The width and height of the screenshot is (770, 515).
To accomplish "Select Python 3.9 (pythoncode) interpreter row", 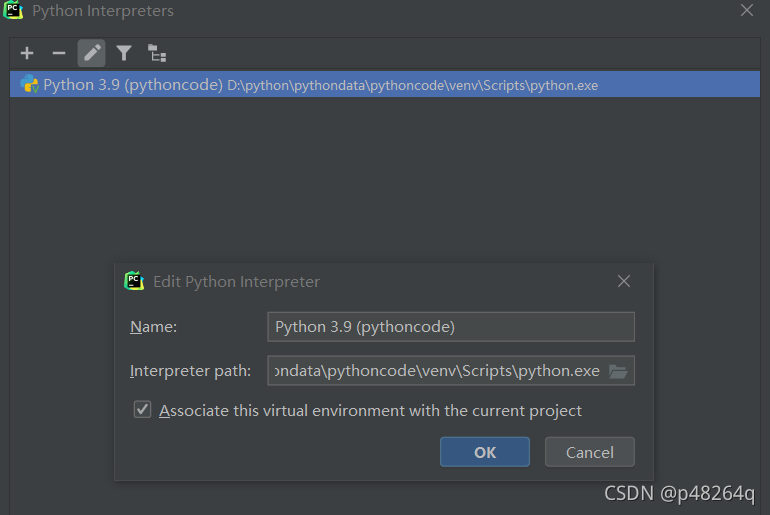I will tap(385, 84).
